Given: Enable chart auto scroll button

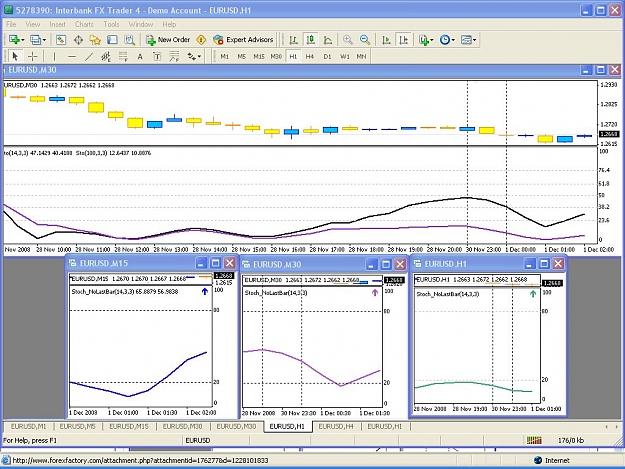Looking at the screenshot, I should (386, 40).
